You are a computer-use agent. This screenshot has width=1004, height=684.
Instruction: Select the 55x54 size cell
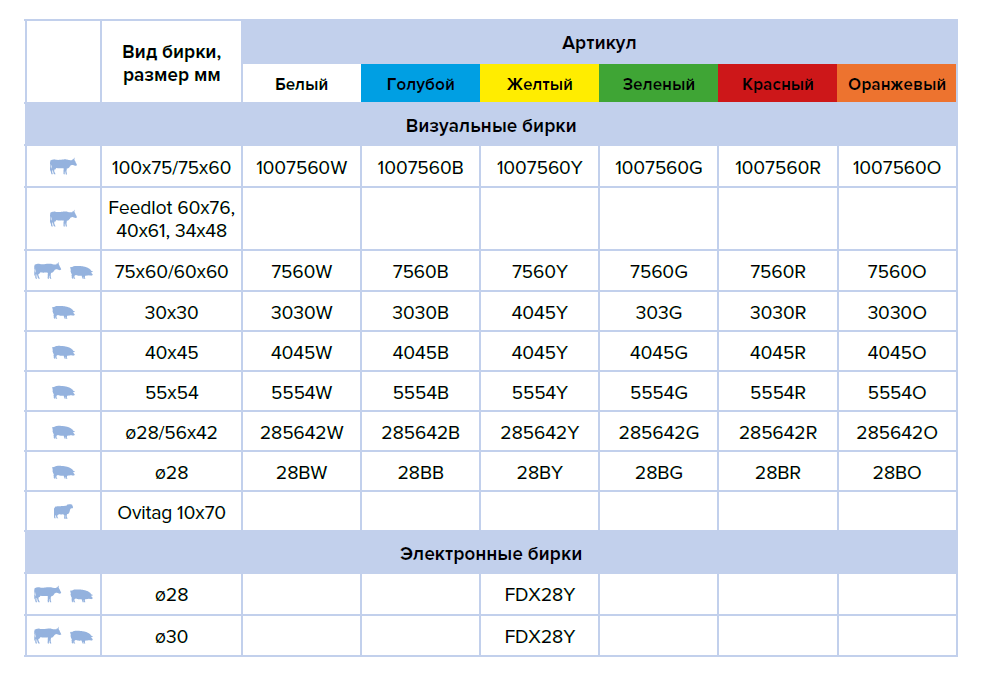(x=171, y=392)
